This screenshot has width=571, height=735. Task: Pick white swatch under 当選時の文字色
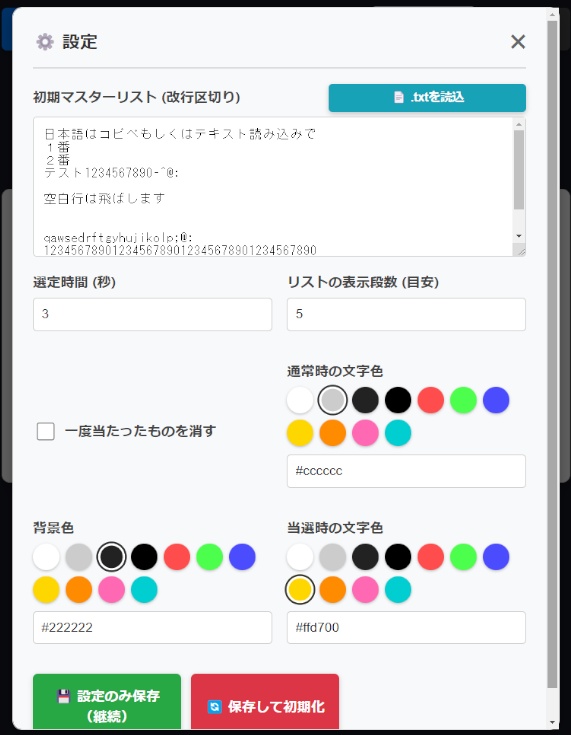click(300, 557)
